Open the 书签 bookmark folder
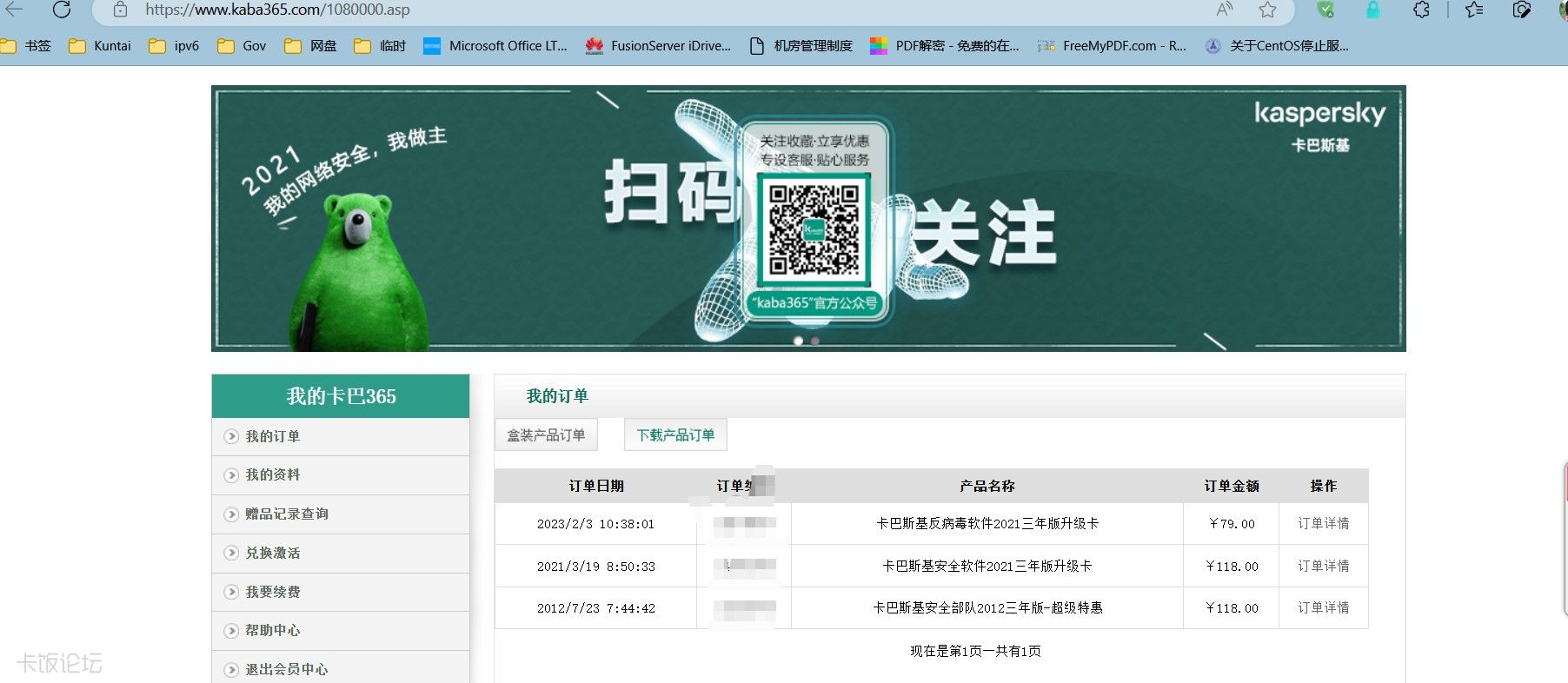Screen dimensions: 1568x683 tap(26, 46)
